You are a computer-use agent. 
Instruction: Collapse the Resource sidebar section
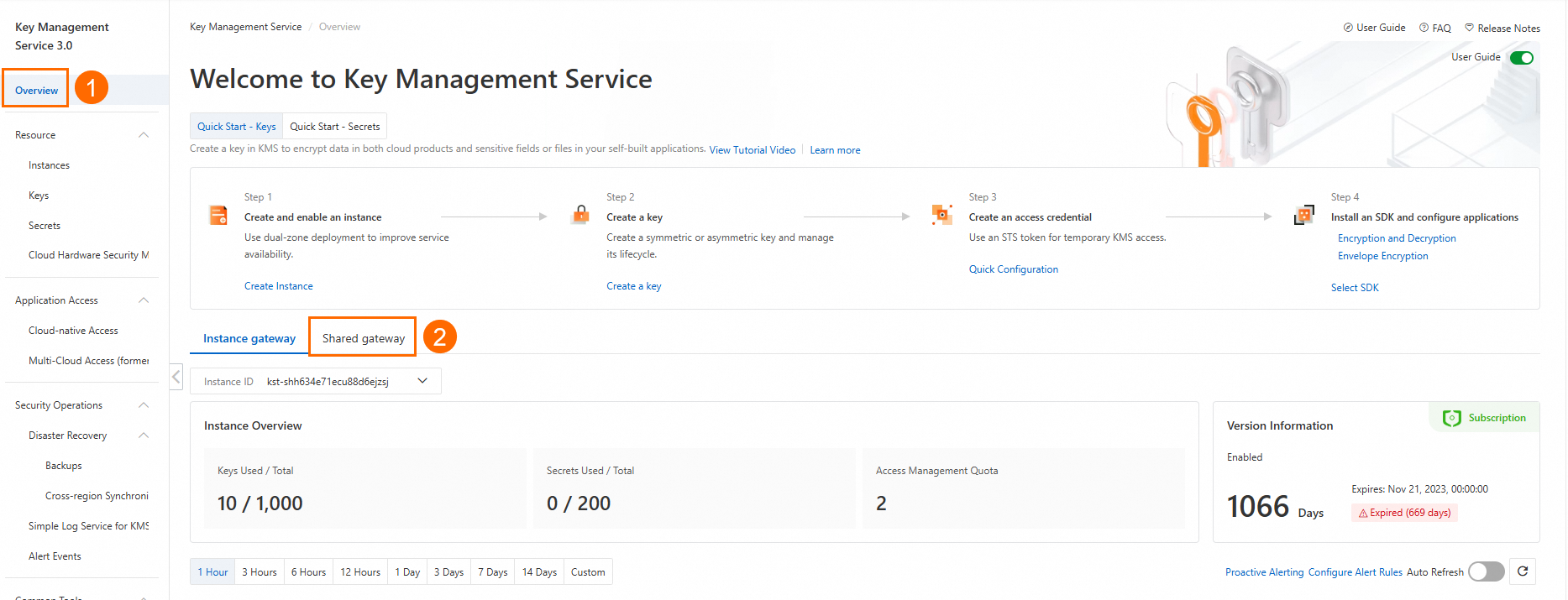pyautogui.click(x=144, y=135)
